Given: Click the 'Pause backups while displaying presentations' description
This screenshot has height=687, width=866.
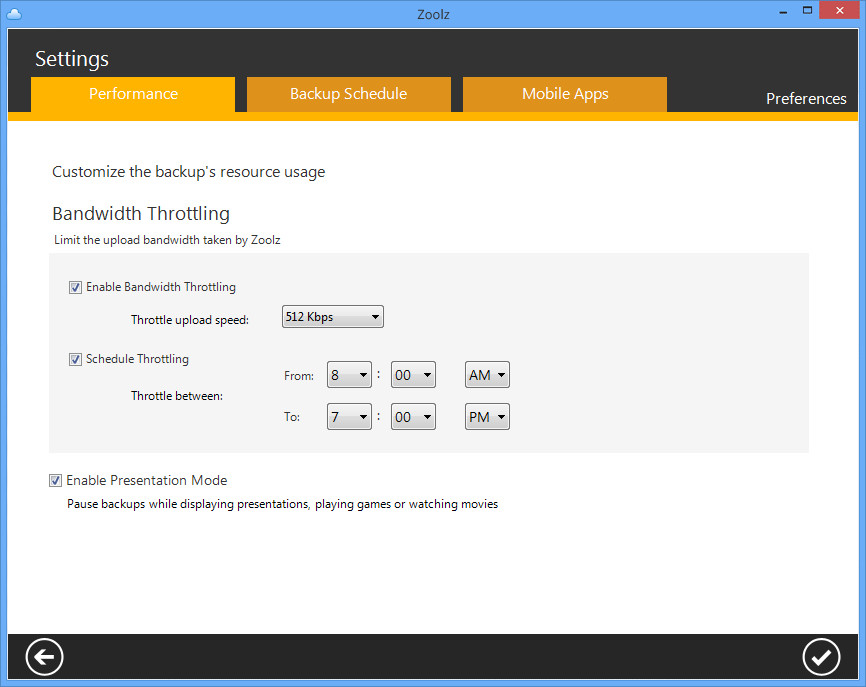Looking at the screenshot, I should click(282, 504).
